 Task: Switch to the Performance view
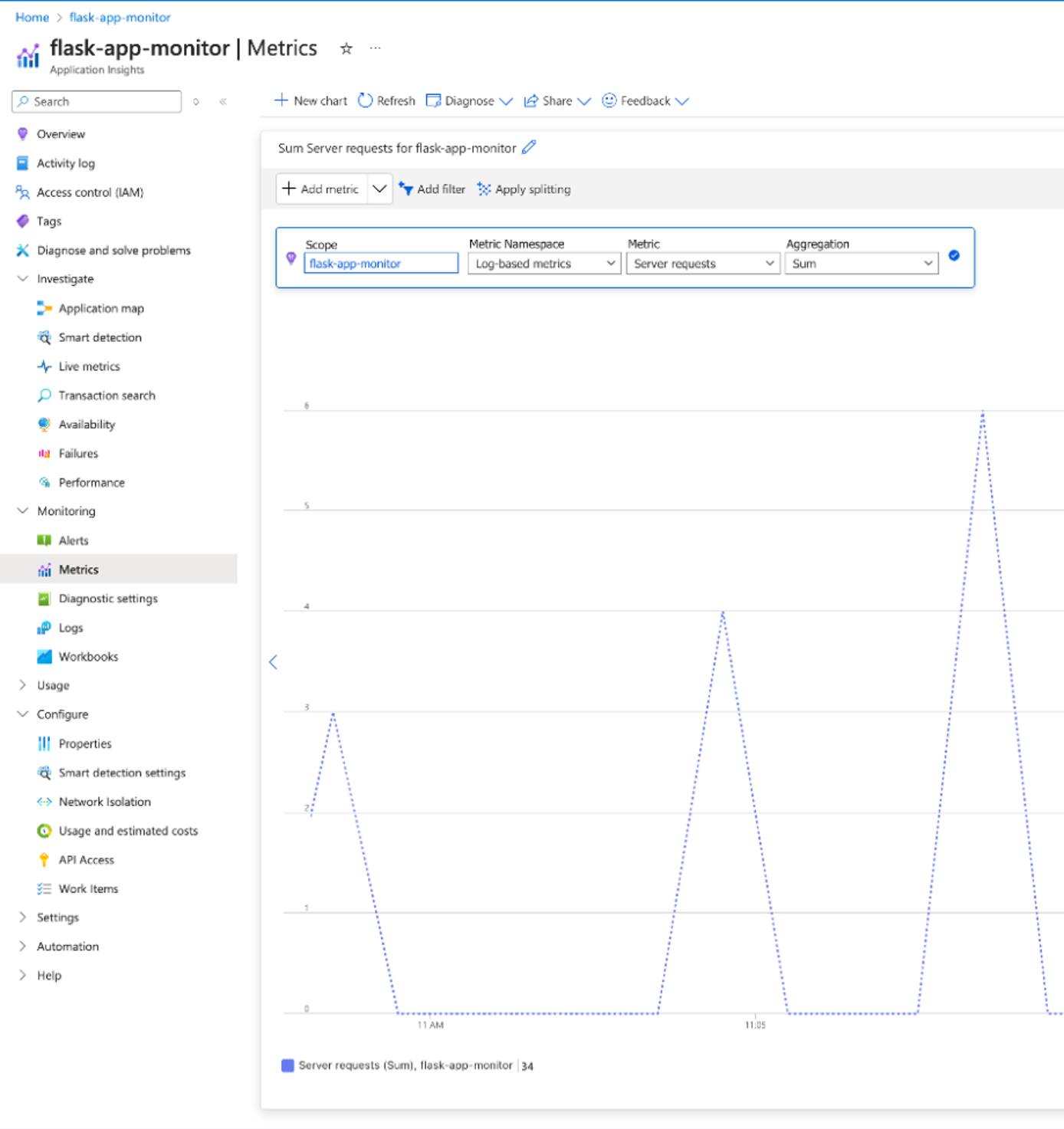[x=90, y=482]
